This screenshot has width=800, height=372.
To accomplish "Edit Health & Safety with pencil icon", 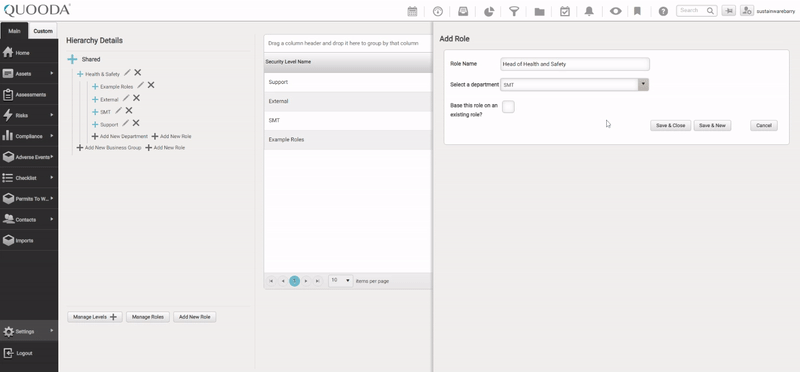I will [127, 73].
